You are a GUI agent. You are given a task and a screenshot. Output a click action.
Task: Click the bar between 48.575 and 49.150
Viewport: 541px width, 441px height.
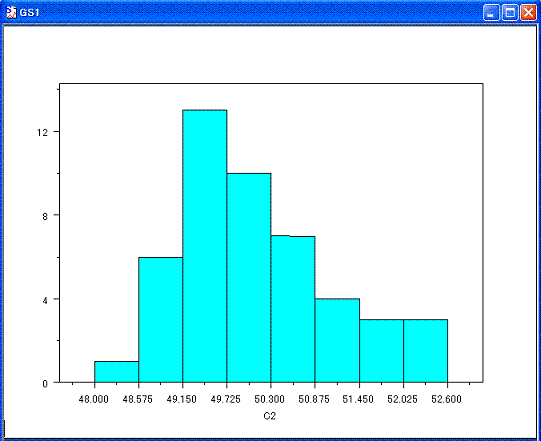pos(160,320)
